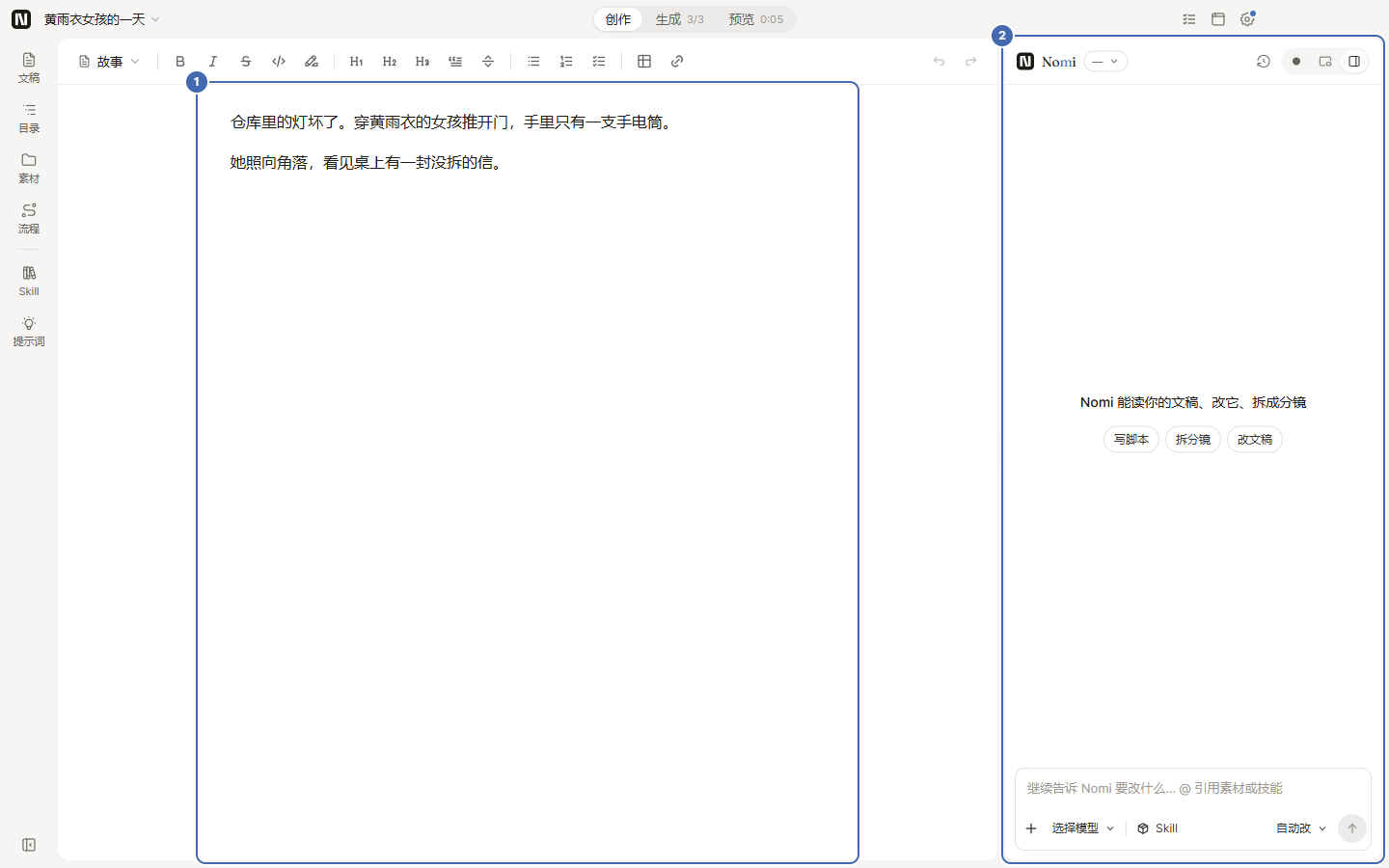Switch Nomi panel to dot minimized mode
The height and width of the screenshot is (868, 1389).
coord(1296,62)
